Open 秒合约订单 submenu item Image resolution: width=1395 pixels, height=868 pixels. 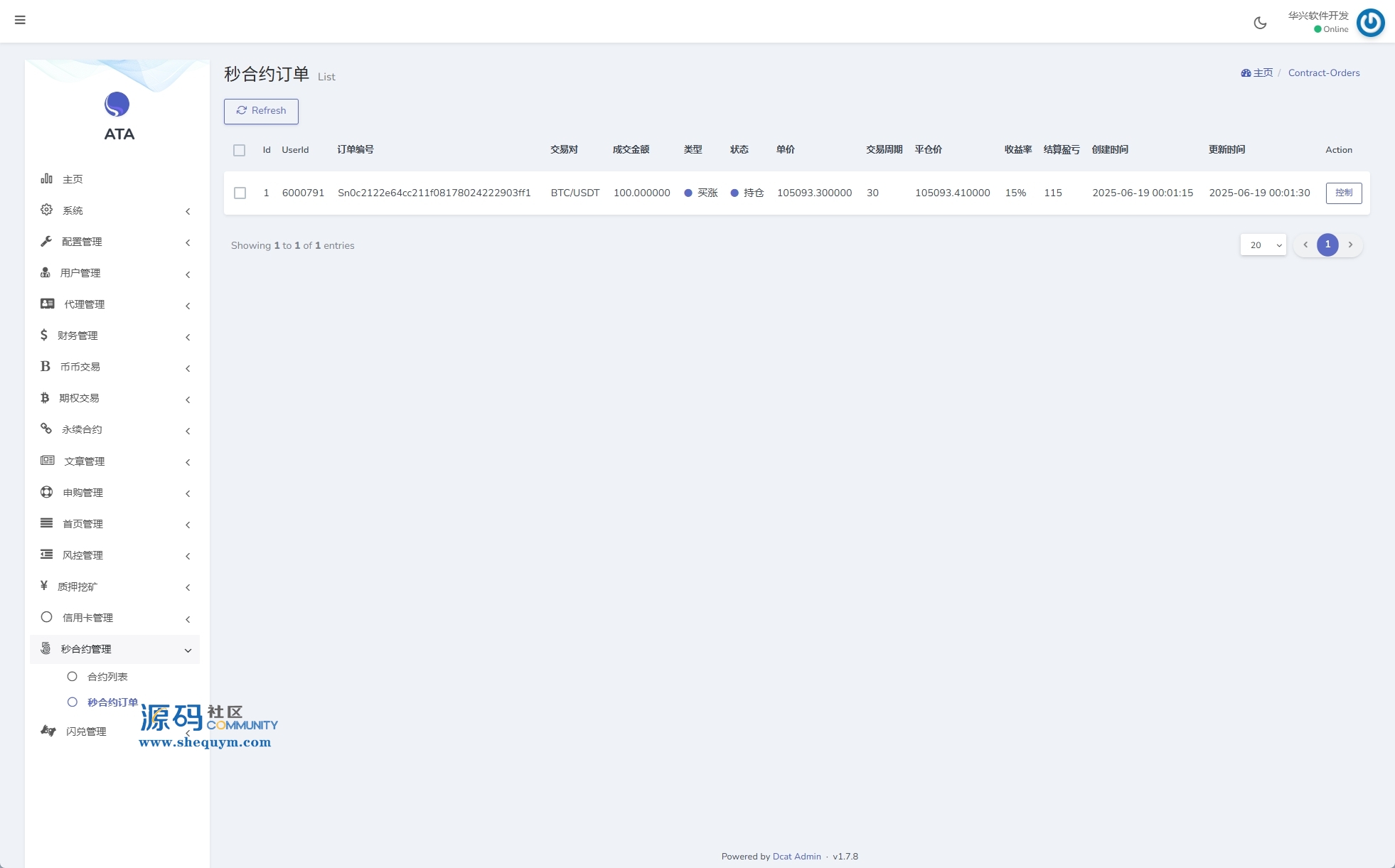tap(112, 702)
